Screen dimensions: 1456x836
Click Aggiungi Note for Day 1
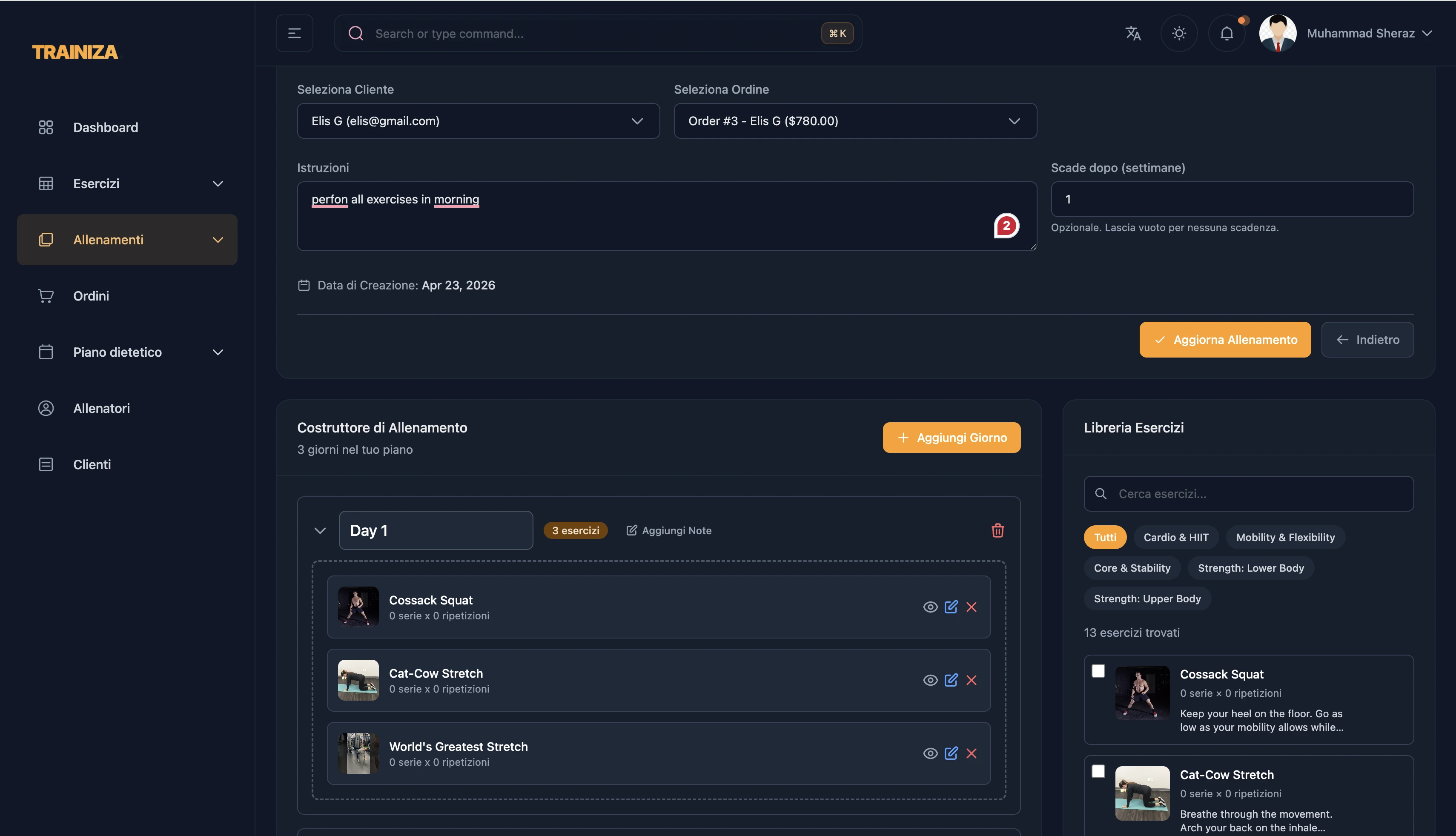click(668, 530)
